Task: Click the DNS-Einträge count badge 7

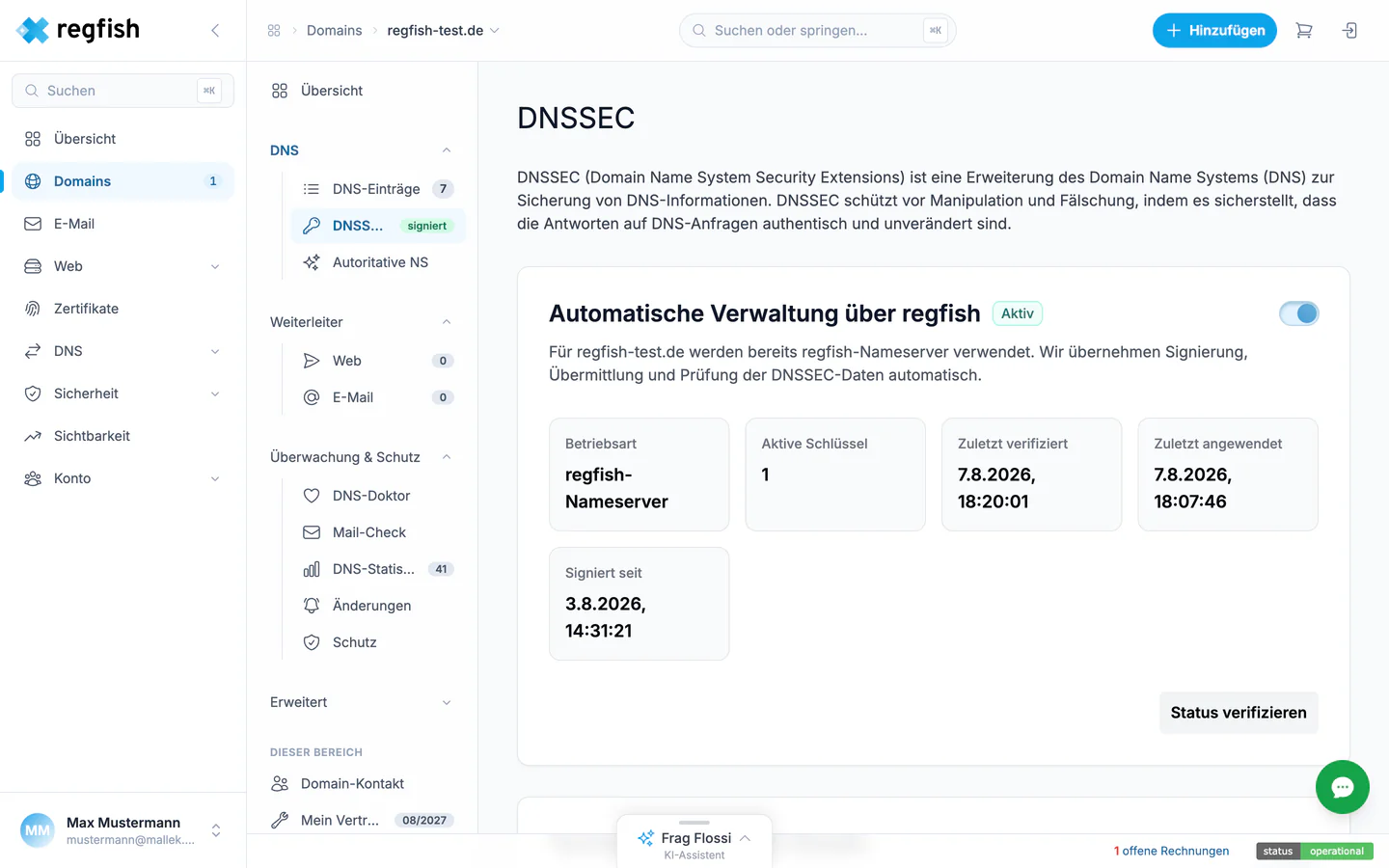Action: point(443,189)
